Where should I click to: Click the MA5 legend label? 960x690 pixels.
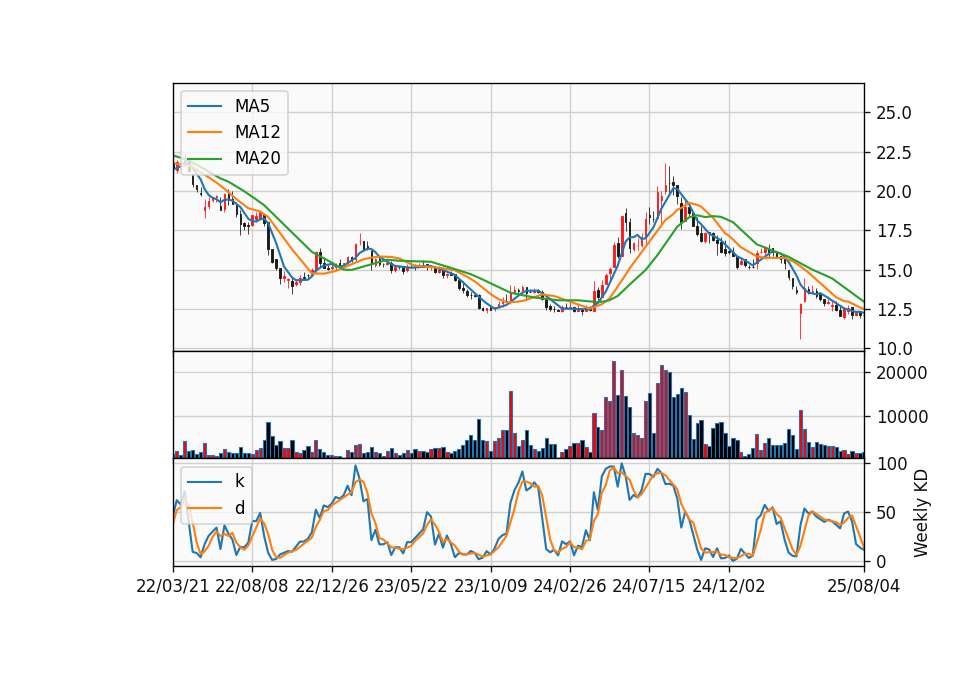pos(252,106)
